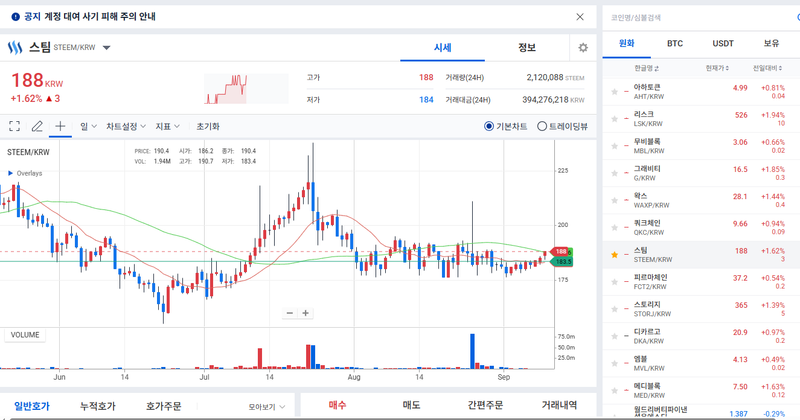Viewport: 800px width, 420px height.
Task: Switch to the 정보 tab
Action: pos(527,47)
